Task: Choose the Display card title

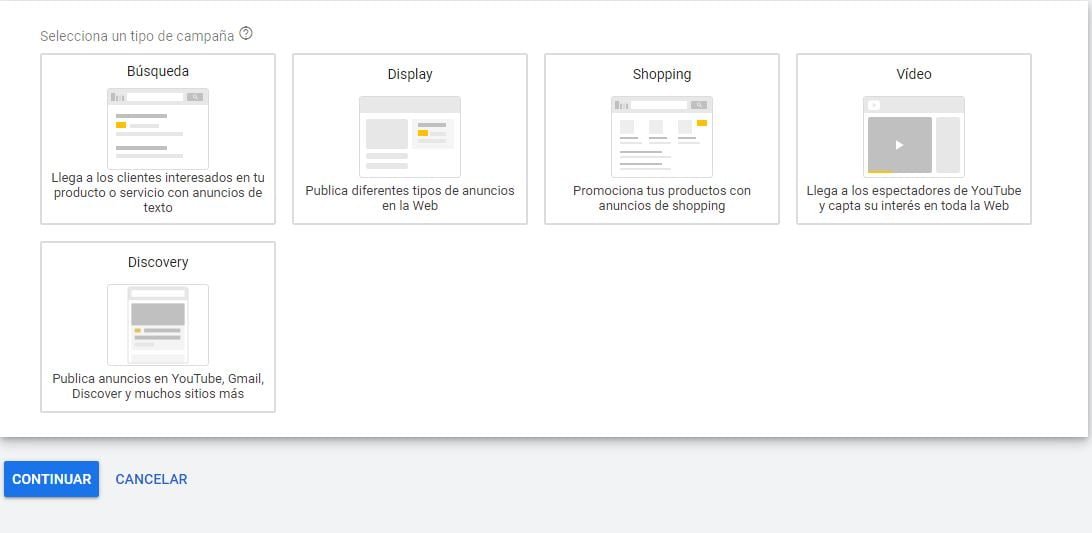Action: pos(410,74)
